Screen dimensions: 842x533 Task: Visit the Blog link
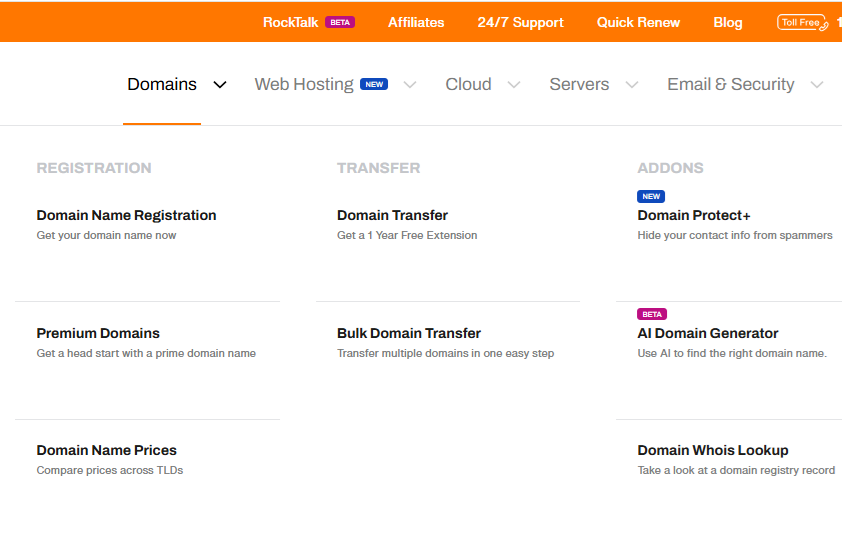click(x=728, y=23)
